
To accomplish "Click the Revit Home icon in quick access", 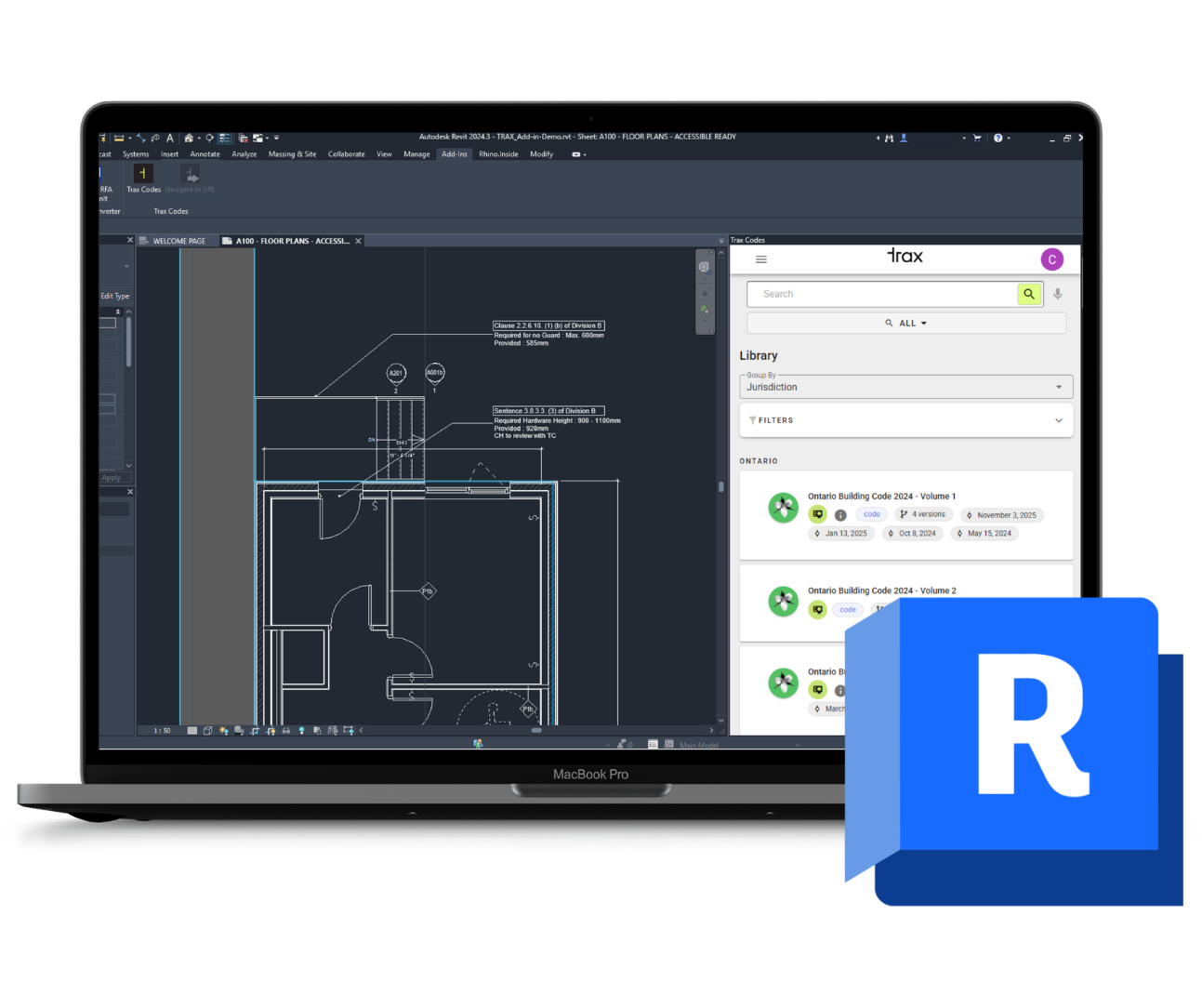I will click(x=189, y=138).
